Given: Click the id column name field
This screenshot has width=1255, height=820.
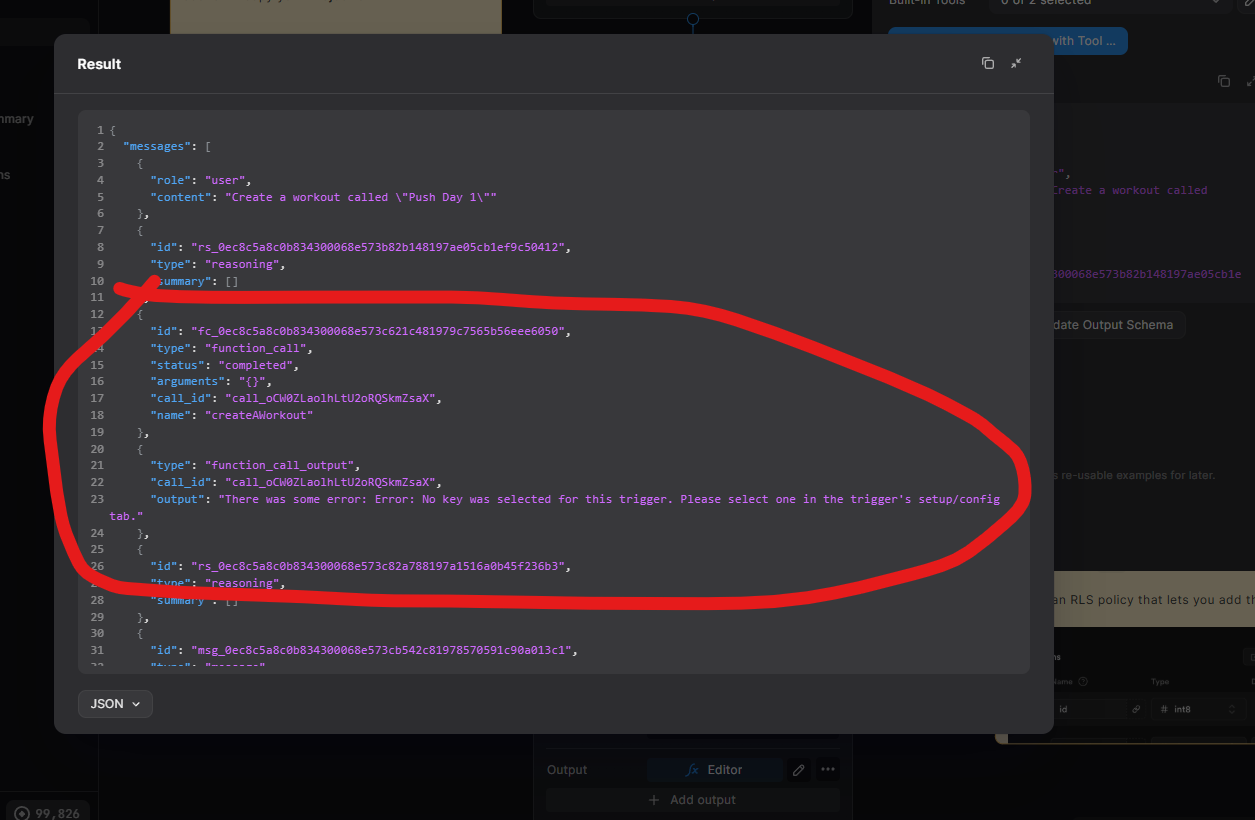Looking at the screenshot, I should tap(1090, 709).
